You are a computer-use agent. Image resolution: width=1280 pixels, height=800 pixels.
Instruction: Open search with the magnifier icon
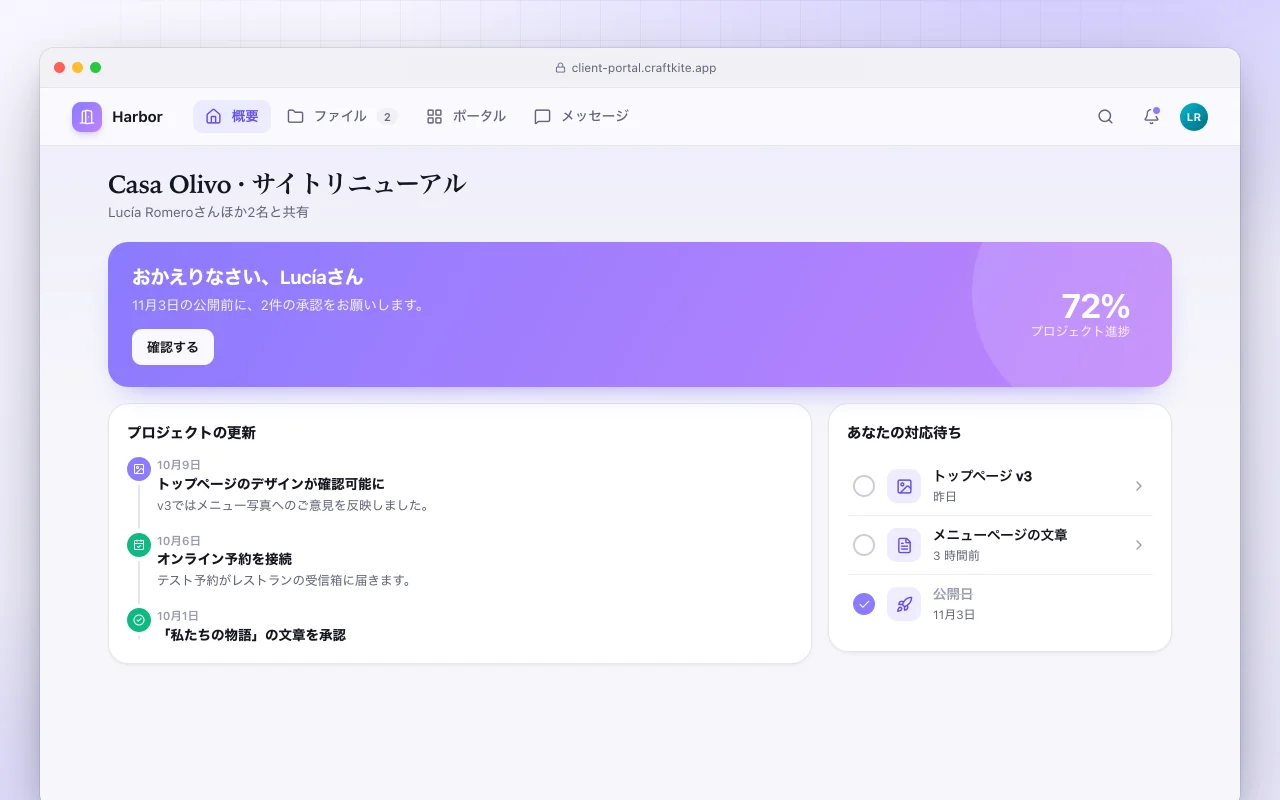[1105, 117]
